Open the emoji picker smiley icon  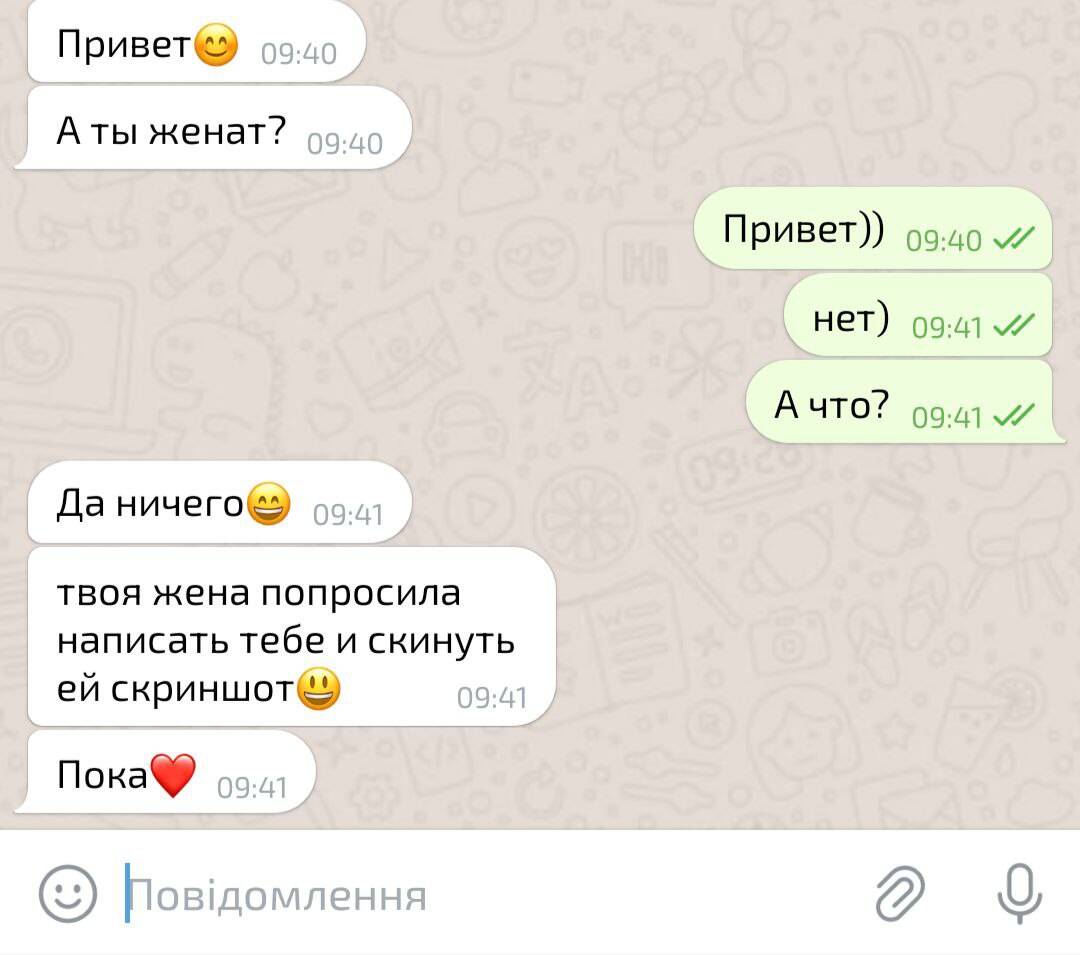click(68, 894)
